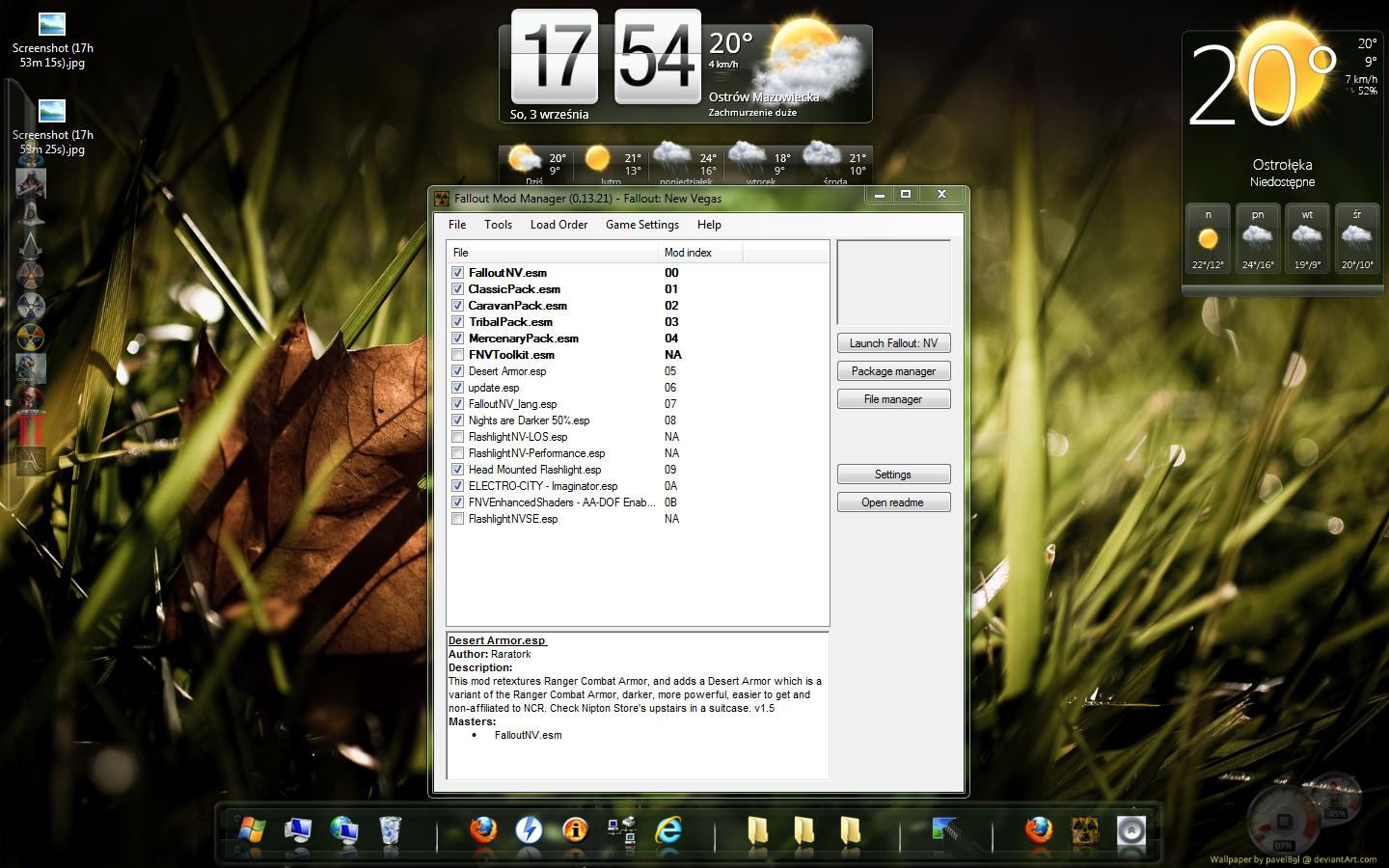
Task: Click the yellow radiation symbol sidebar icon
Action: pyautogui.click(x=31, y=337)
